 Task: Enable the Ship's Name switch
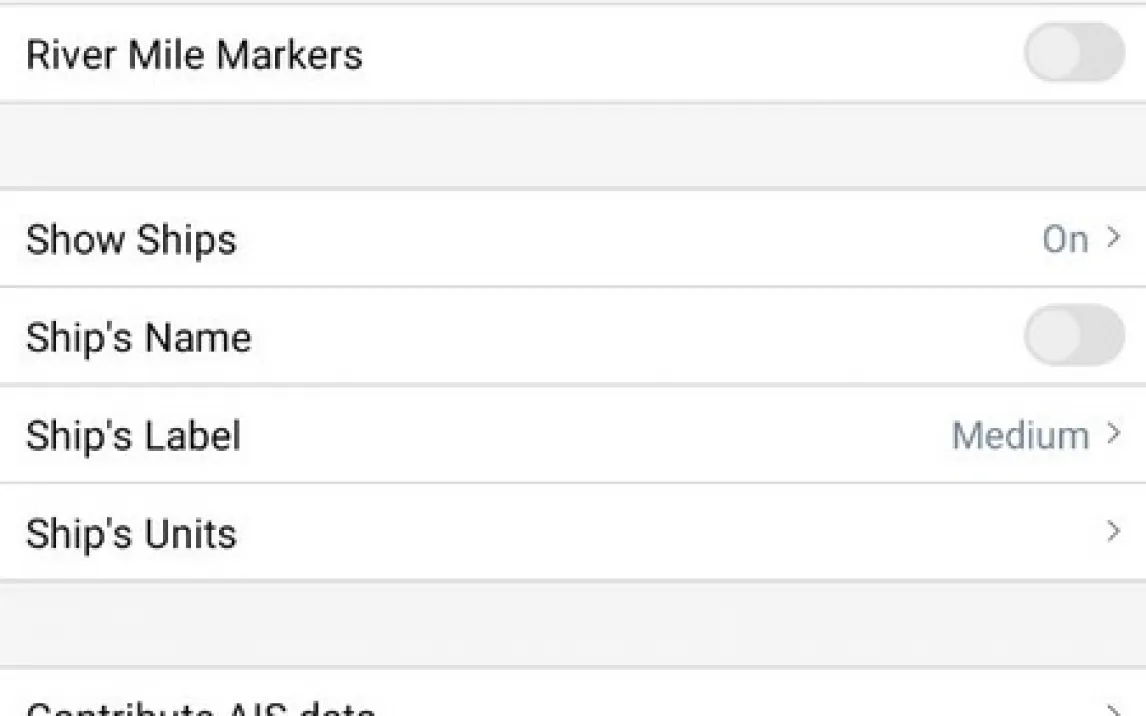coord(1074,335)
